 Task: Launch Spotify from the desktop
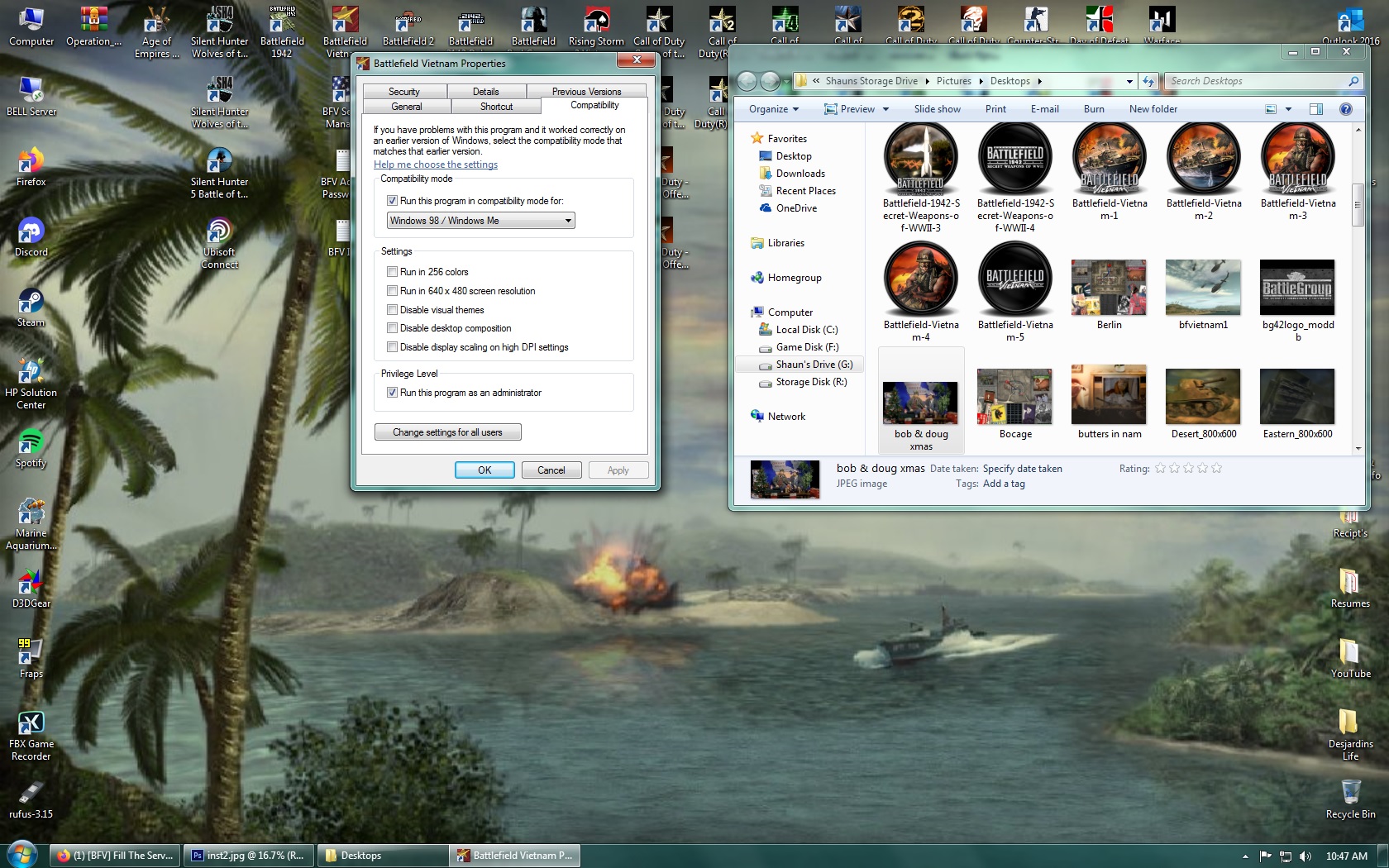(x=31, y=448)
